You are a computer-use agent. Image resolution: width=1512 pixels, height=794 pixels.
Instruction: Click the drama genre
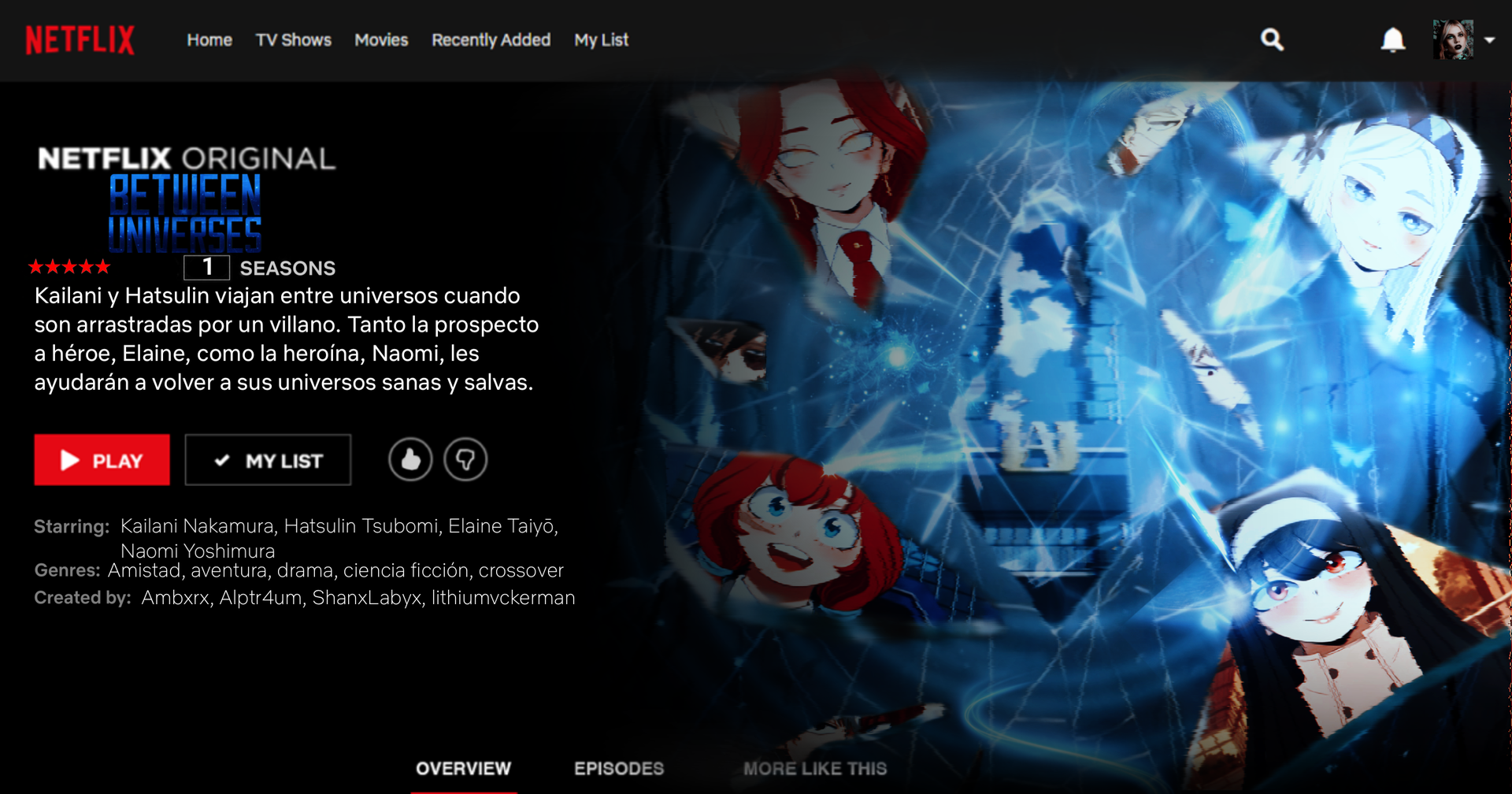coord(305,570)
